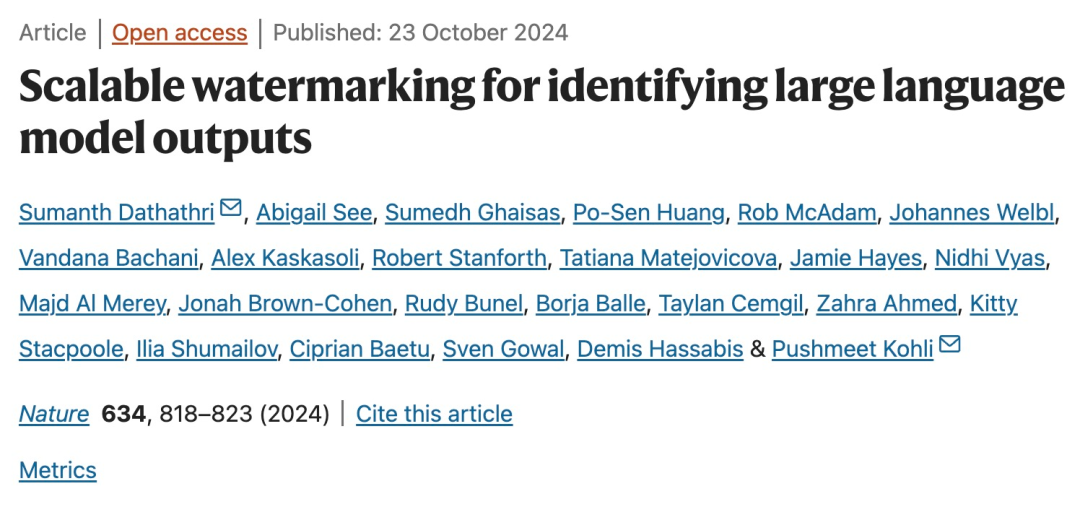Click the article title heading
The image size is (1080, 507).
[x=541, y=112]
